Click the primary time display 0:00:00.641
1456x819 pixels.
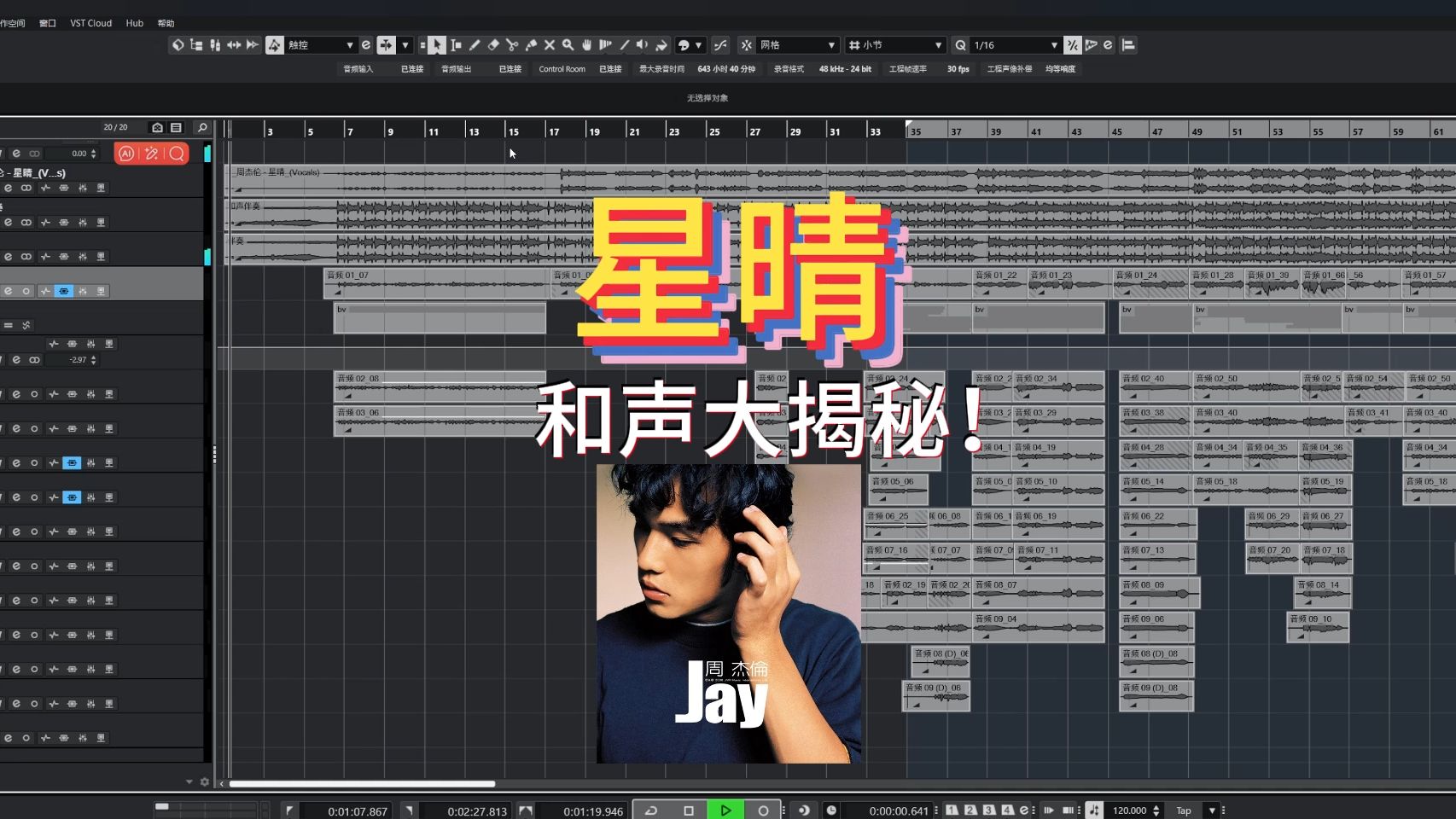click(x=898, y=811)
